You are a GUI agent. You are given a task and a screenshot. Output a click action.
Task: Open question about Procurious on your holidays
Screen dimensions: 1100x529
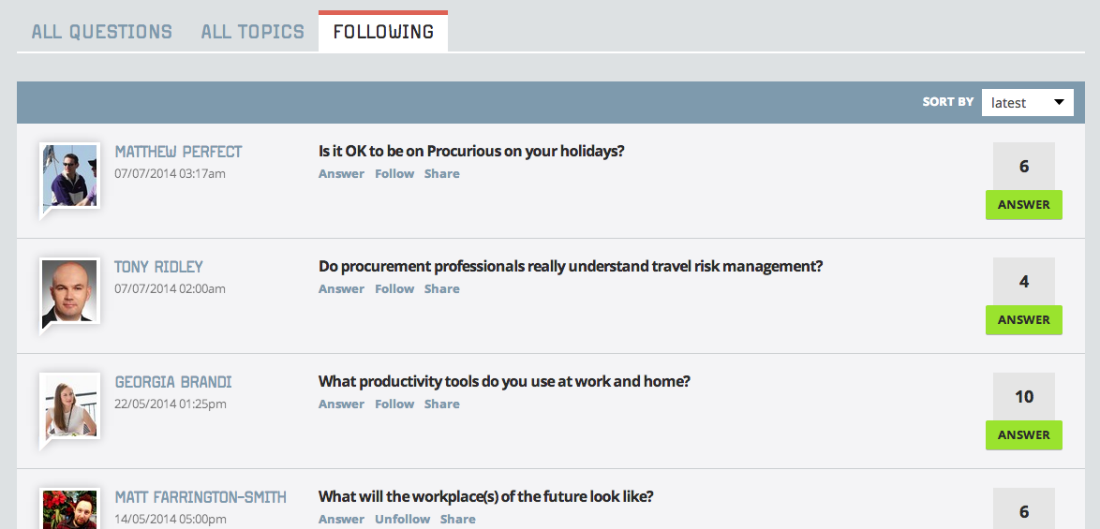click(x=471, y=152)
